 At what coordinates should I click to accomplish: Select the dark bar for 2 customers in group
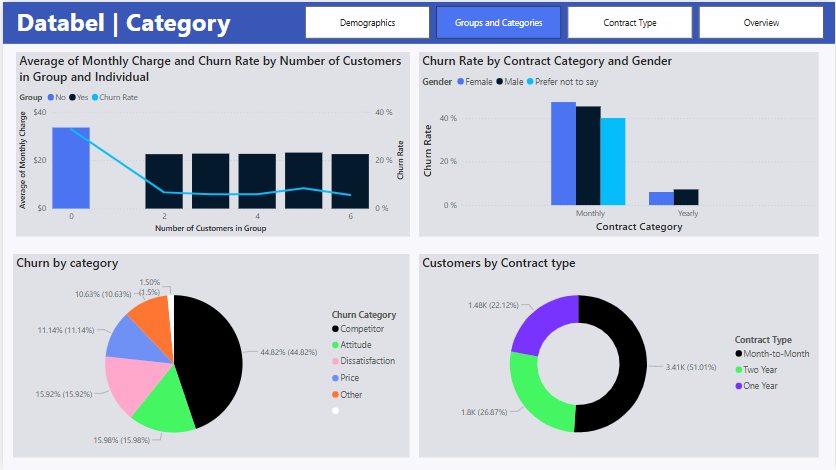[x=164, y=181]
